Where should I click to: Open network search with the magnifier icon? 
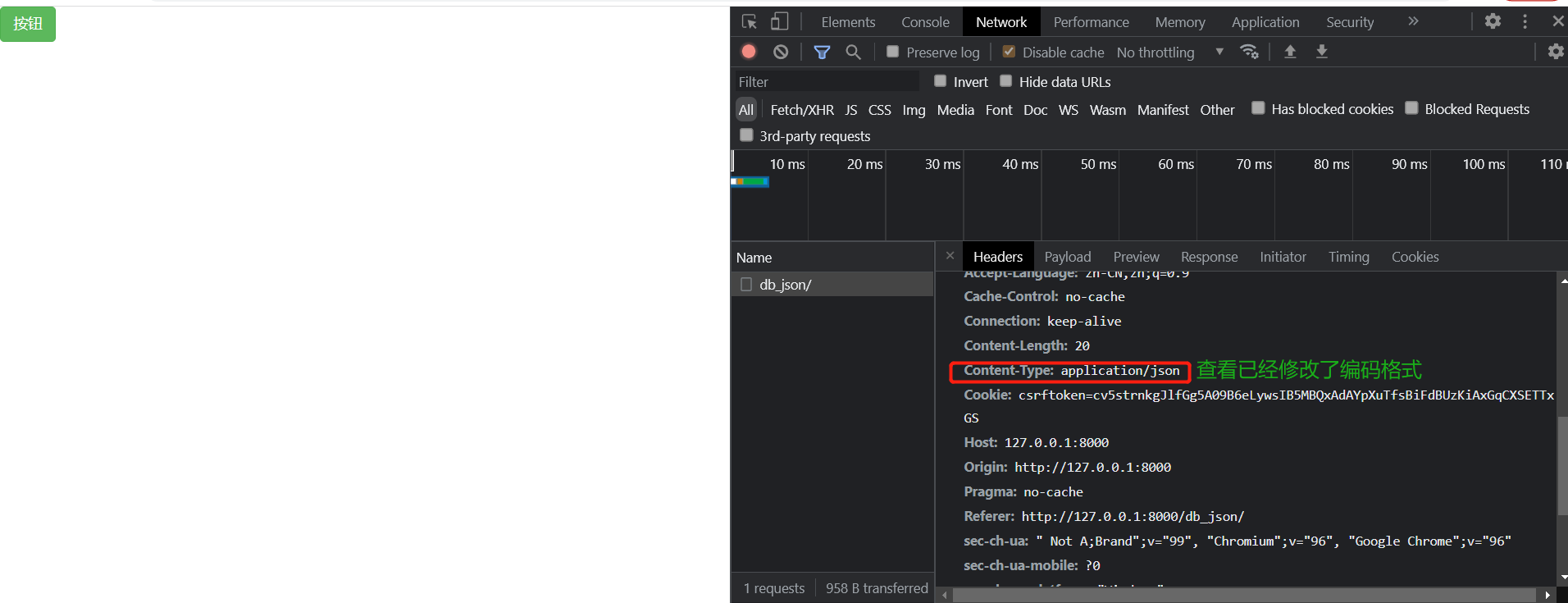pyautogui.click(x=853, y=53)
